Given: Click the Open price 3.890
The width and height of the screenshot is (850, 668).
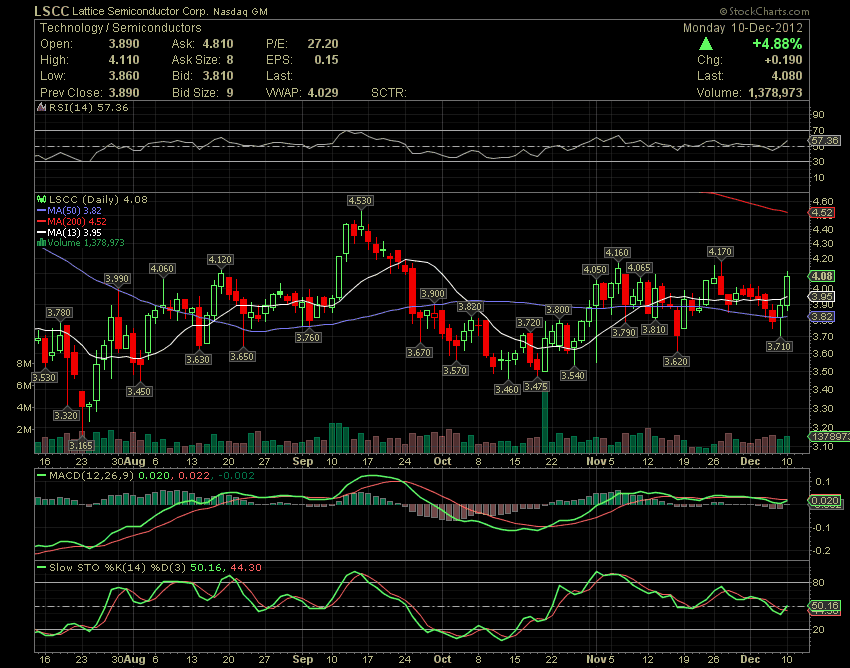Looking at the screenshot, I should 124,44.
